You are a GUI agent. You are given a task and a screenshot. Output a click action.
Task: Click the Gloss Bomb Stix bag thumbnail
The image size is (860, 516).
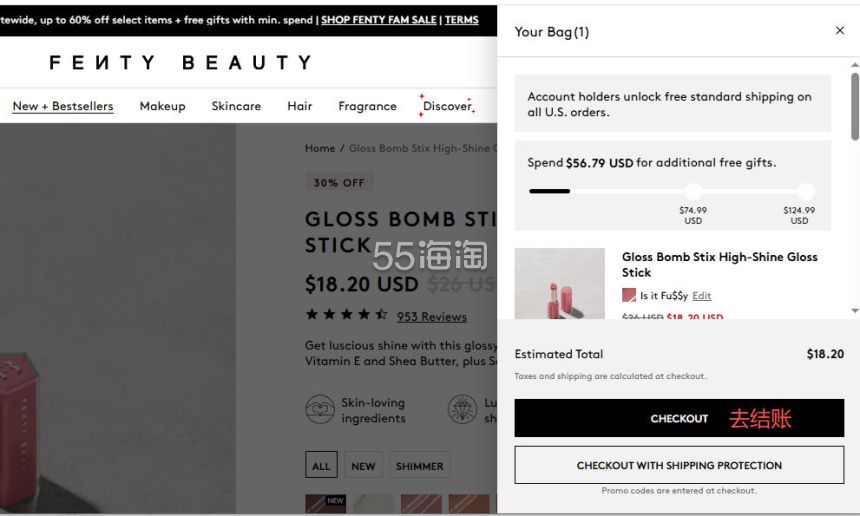pyautogui.click(x=559, y=285)
